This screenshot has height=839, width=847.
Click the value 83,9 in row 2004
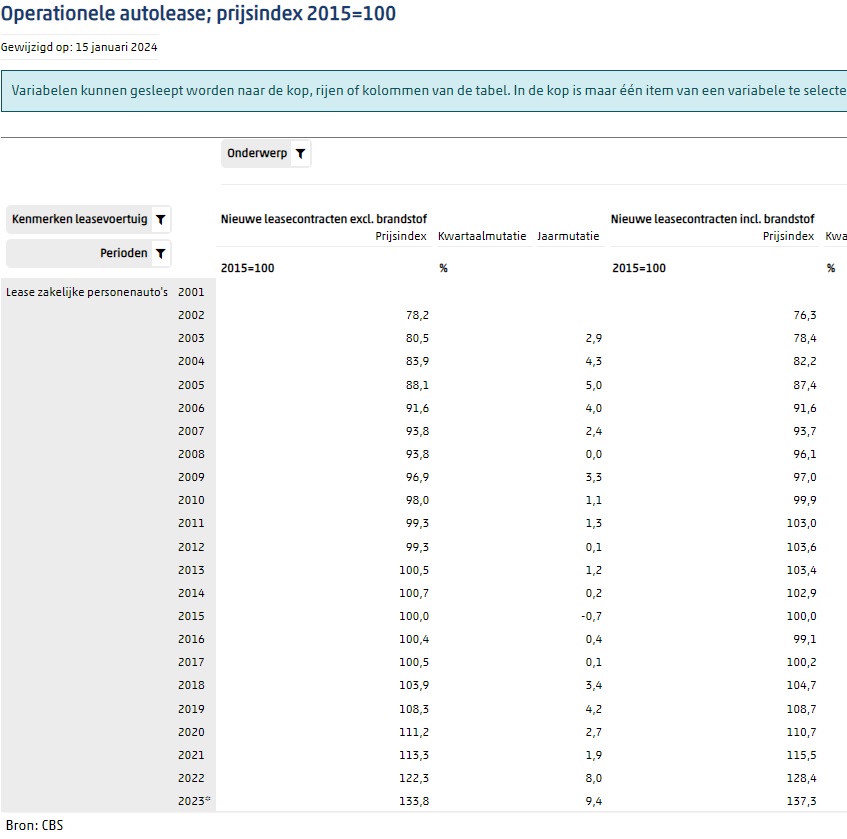pos(417,361)
